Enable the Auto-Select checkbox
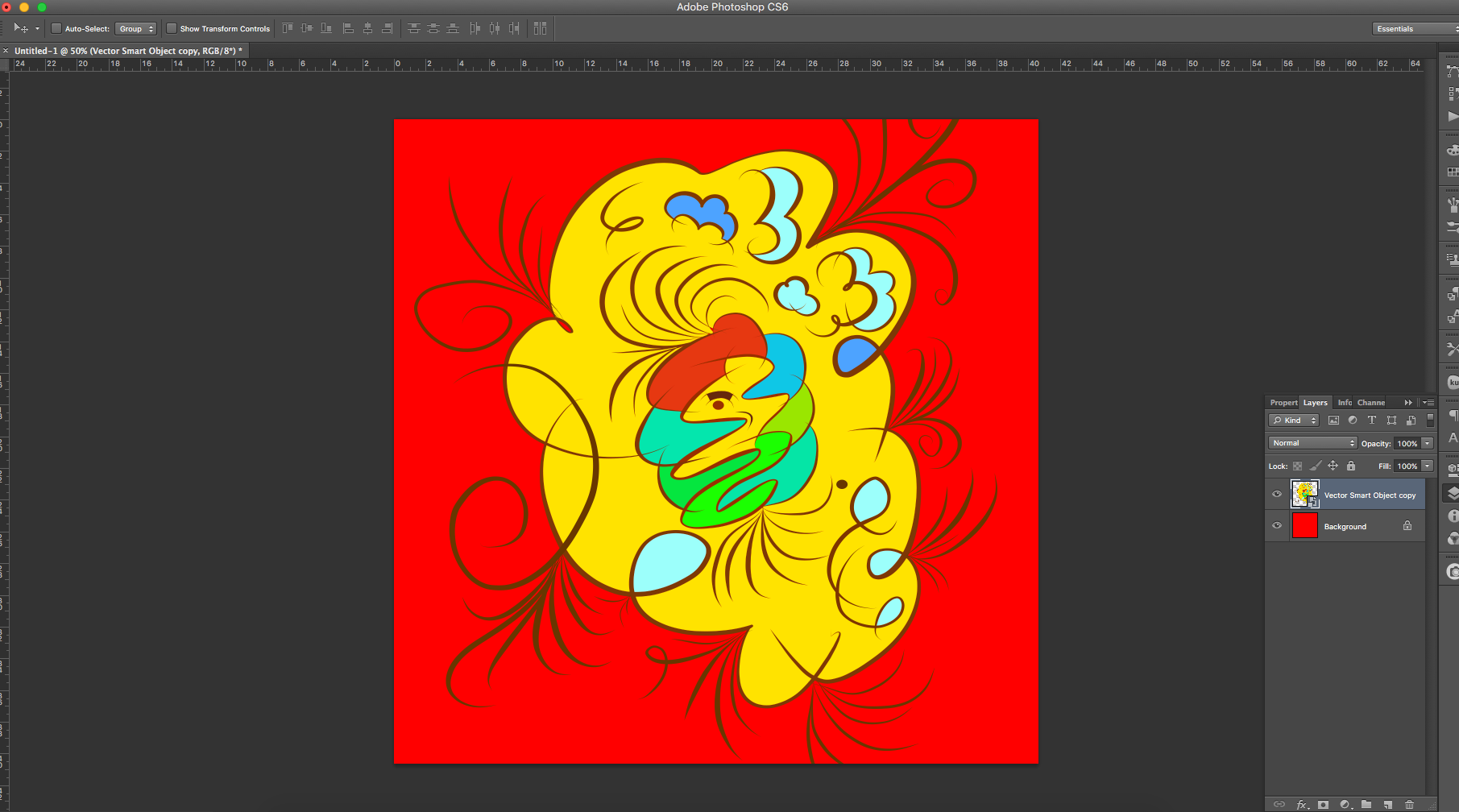This screenshot has width=1459, height=812. point(56,28)
